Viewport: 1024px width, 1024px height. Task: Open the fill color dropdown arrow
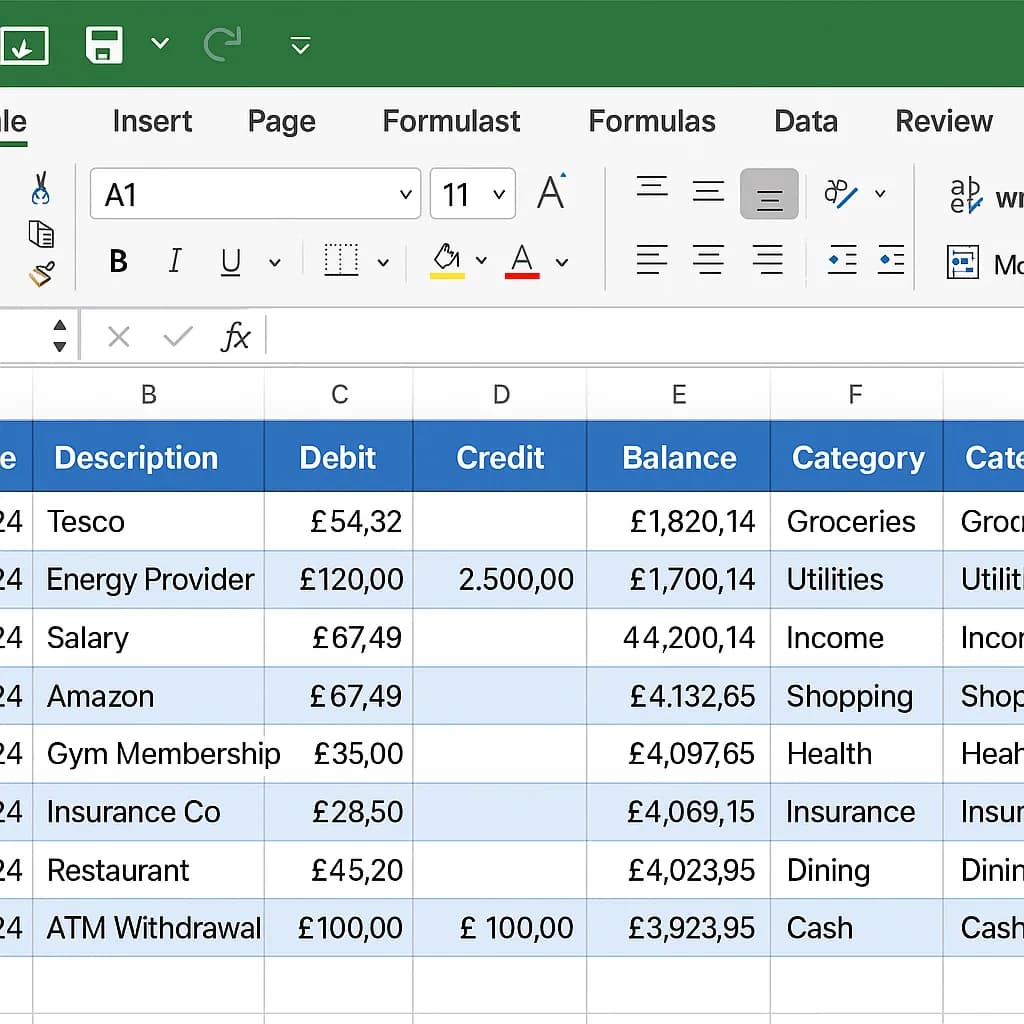[481, 261]
